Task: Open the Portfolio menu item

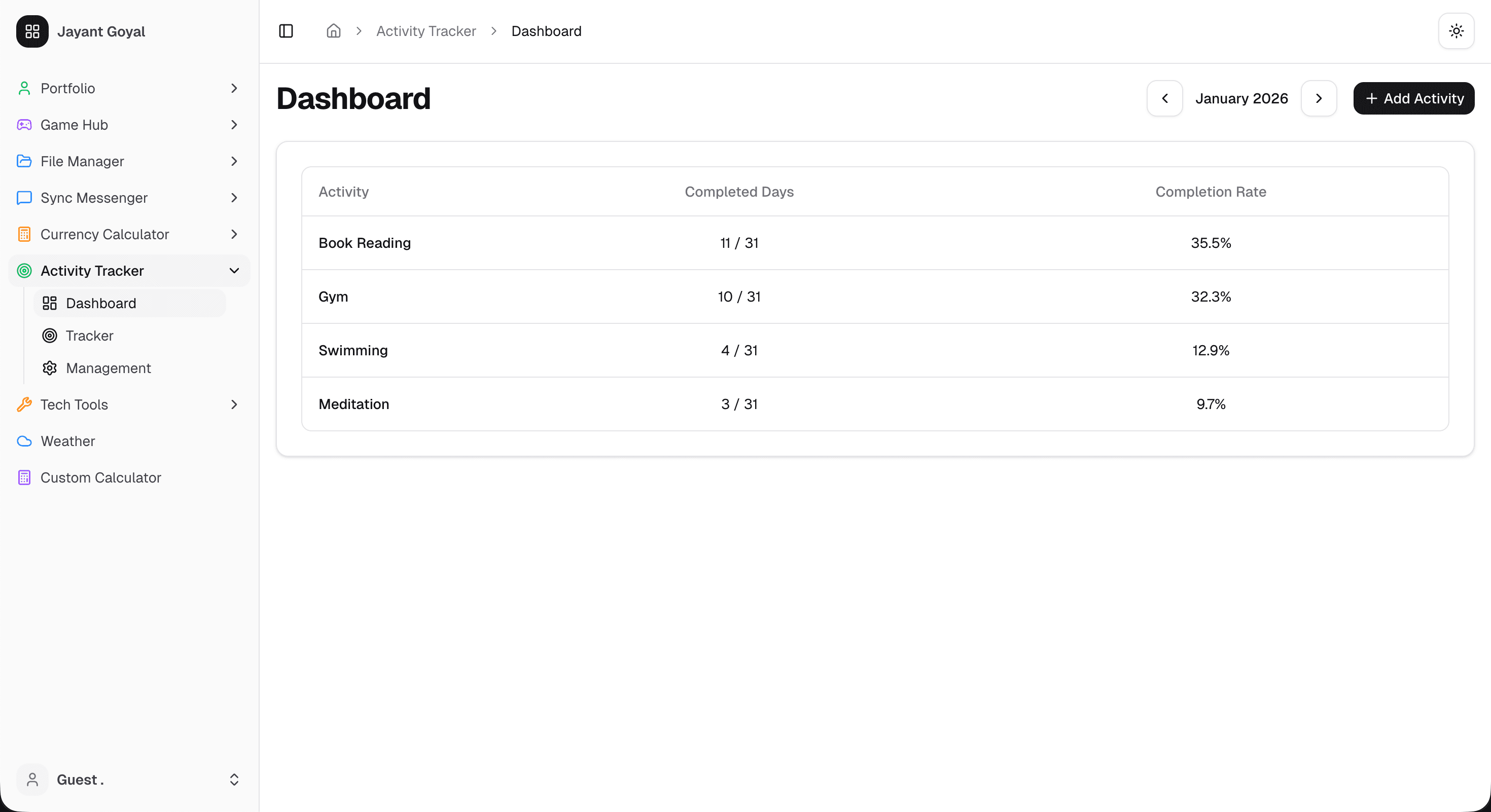Action: [130, 89]
